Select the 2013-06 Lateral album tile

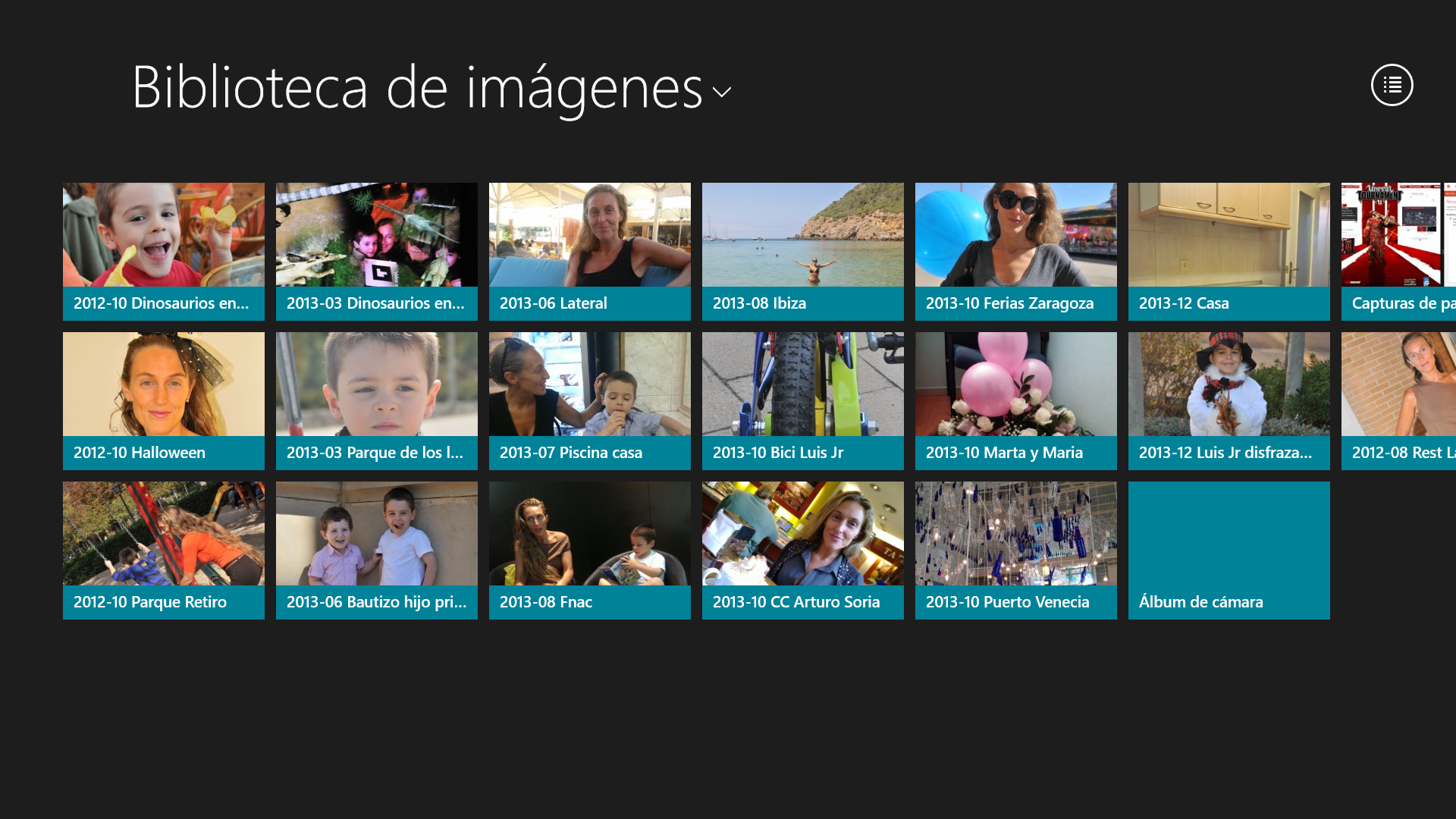[x=590, y=251]
